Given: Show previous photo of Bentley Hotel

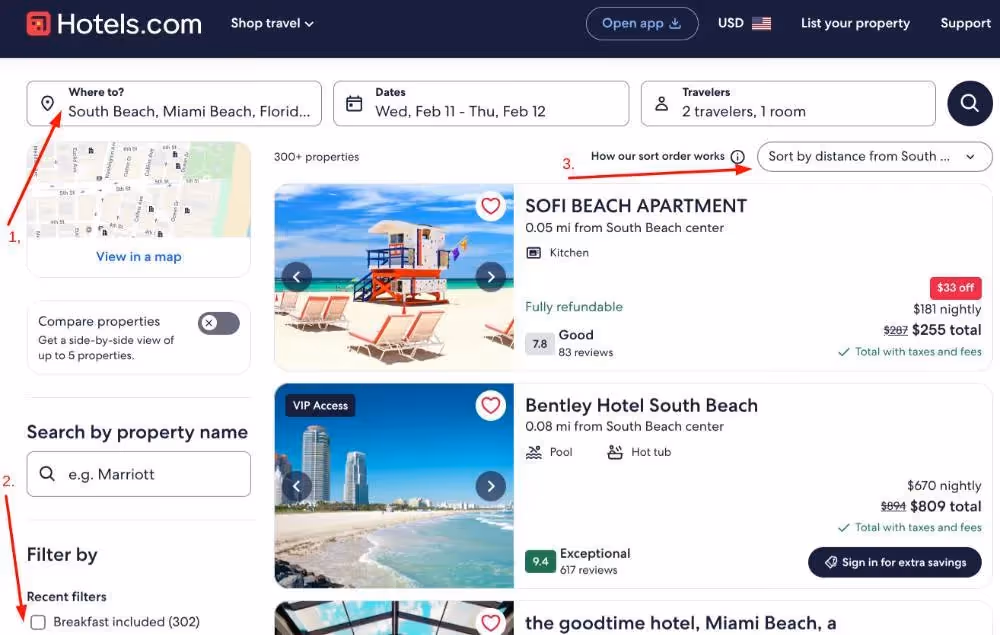Looking at the screenshot, I should (x=297, y=486).
